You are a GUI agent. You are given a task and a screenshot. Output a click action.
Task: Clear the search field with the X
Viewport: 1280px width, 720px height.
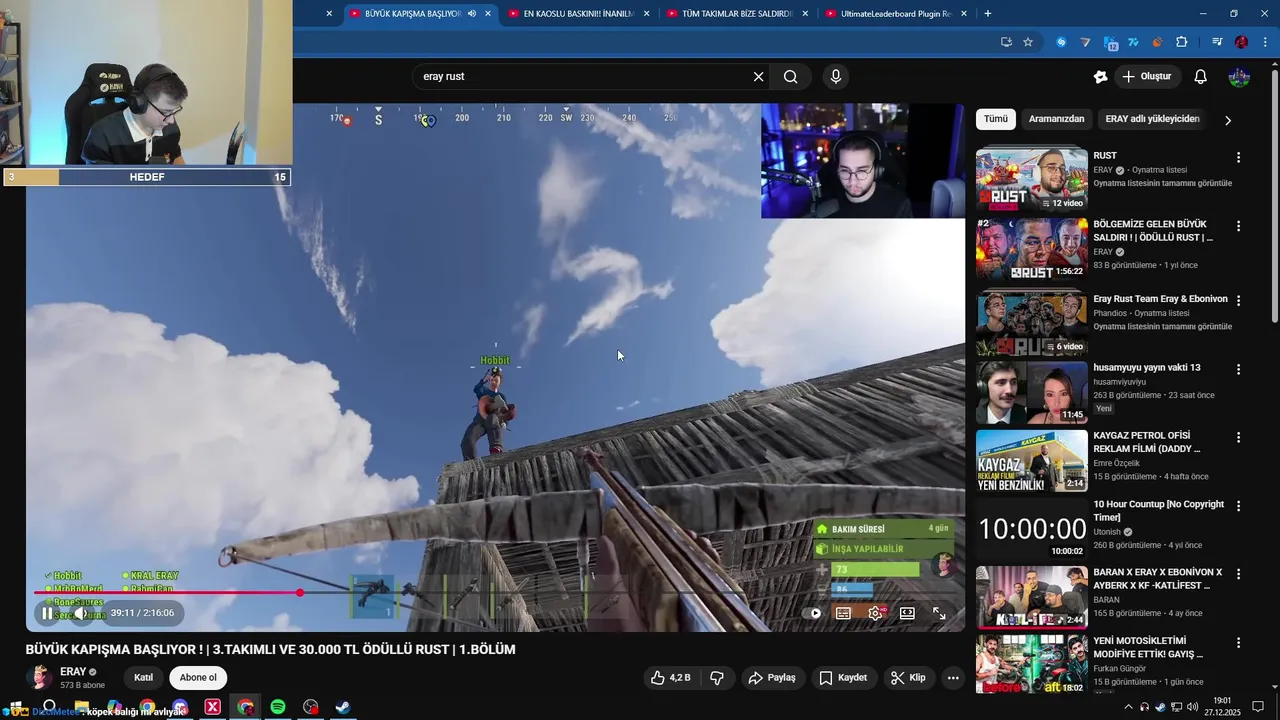coord(758,77)
